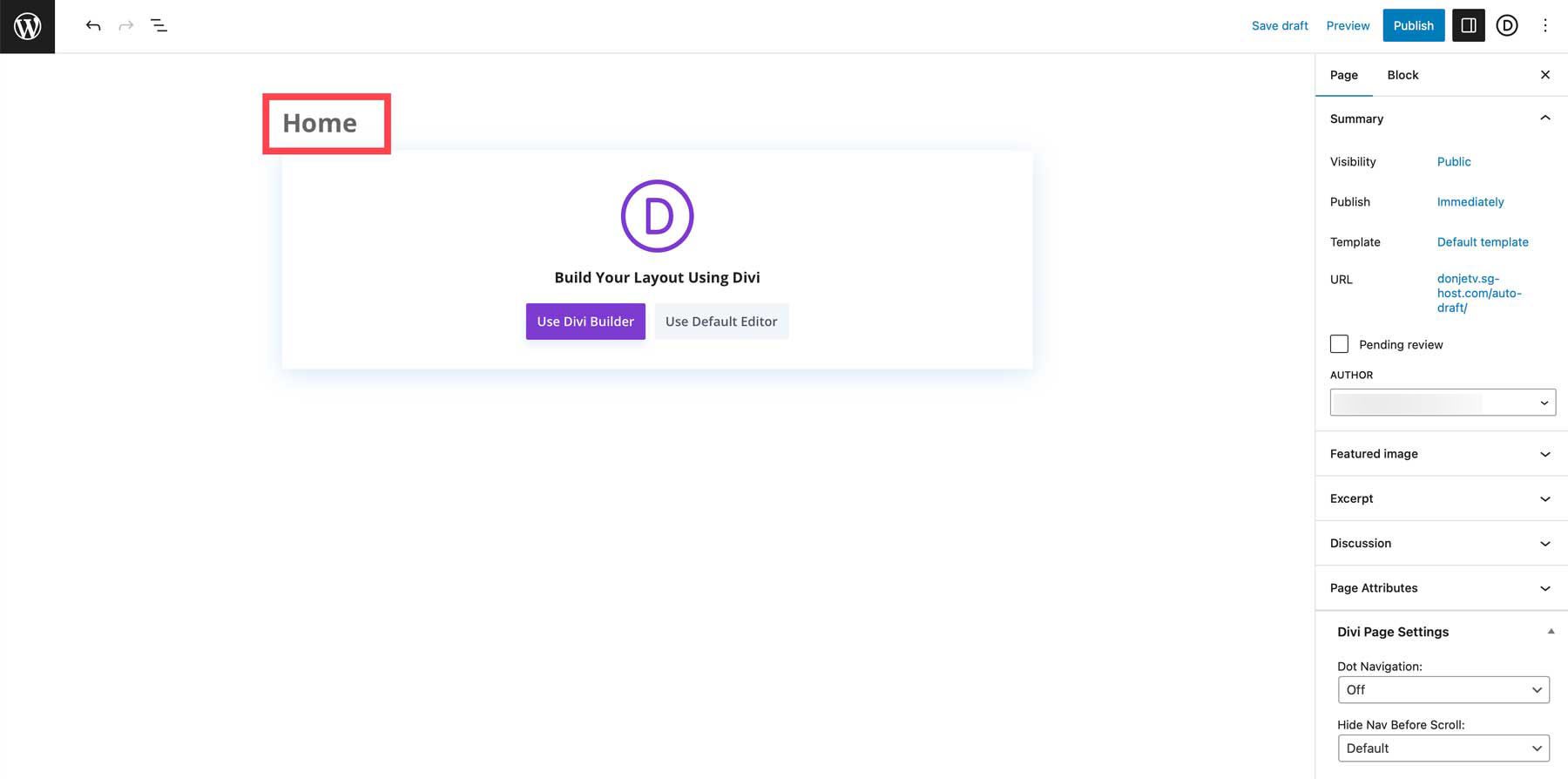Click the large purple Divi logo
The width and height of the screenshot is (1568, 779).
click(658, 216)
